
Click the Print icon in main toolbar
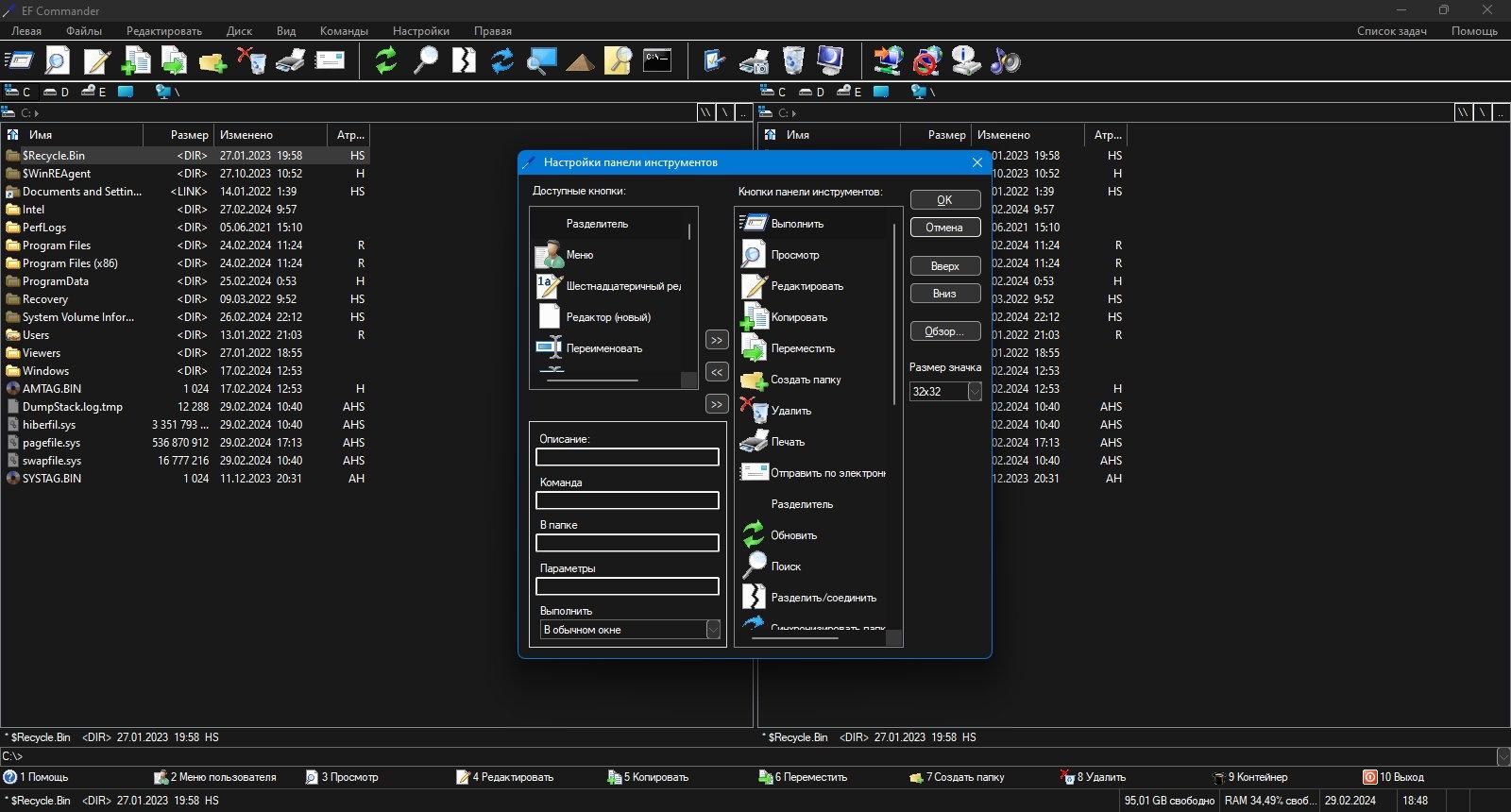290,61
